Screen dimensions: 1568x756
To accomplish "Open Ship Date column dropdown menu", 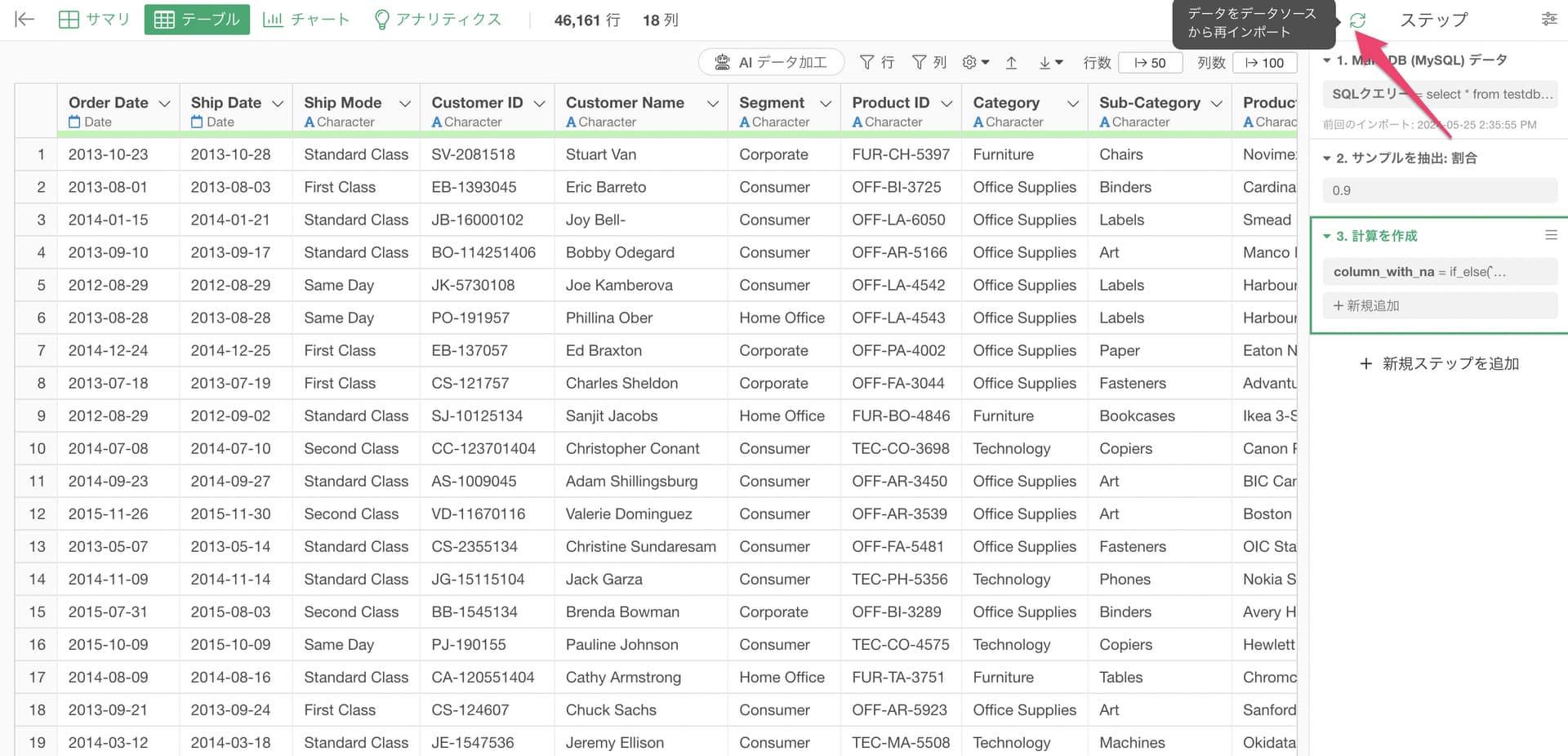I will pyautogui.click(x=278, y=104).
